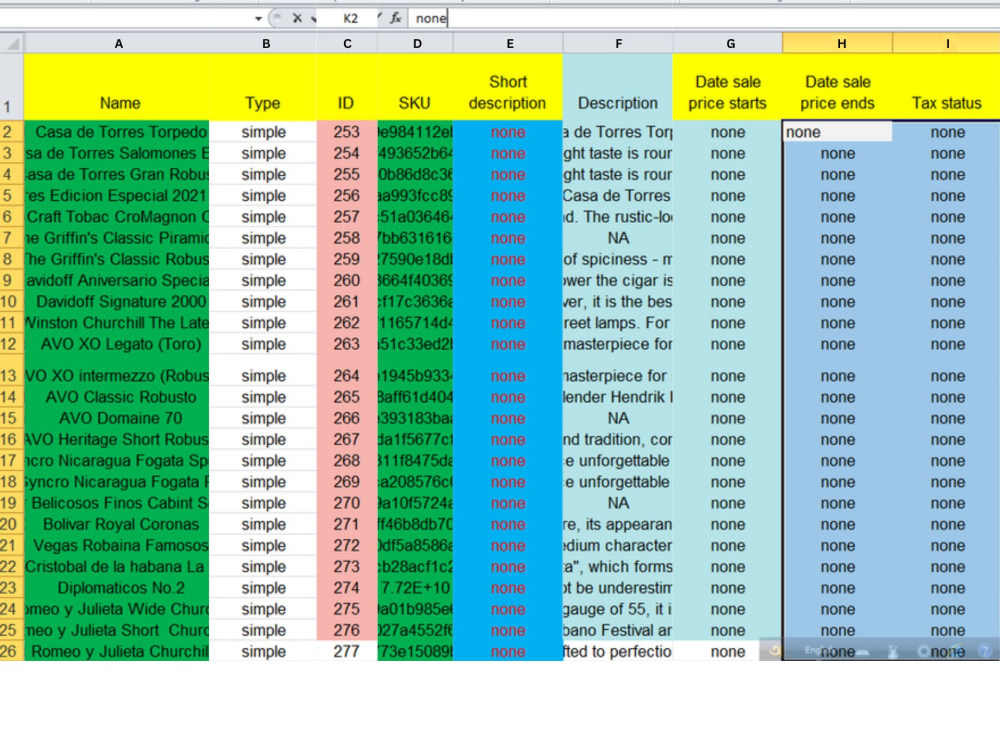This screenshot has width=1000, height=750.
Task: Select the active editing cell H2 showing 'none'
Action: 837,132
